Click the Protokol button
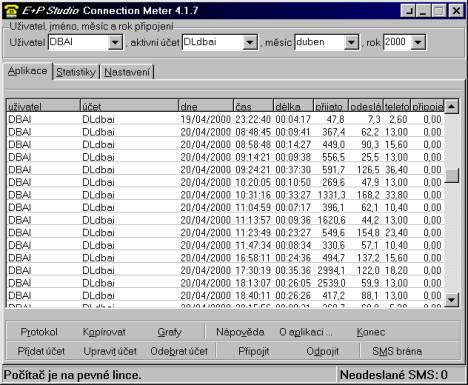 tap(39, 332)
